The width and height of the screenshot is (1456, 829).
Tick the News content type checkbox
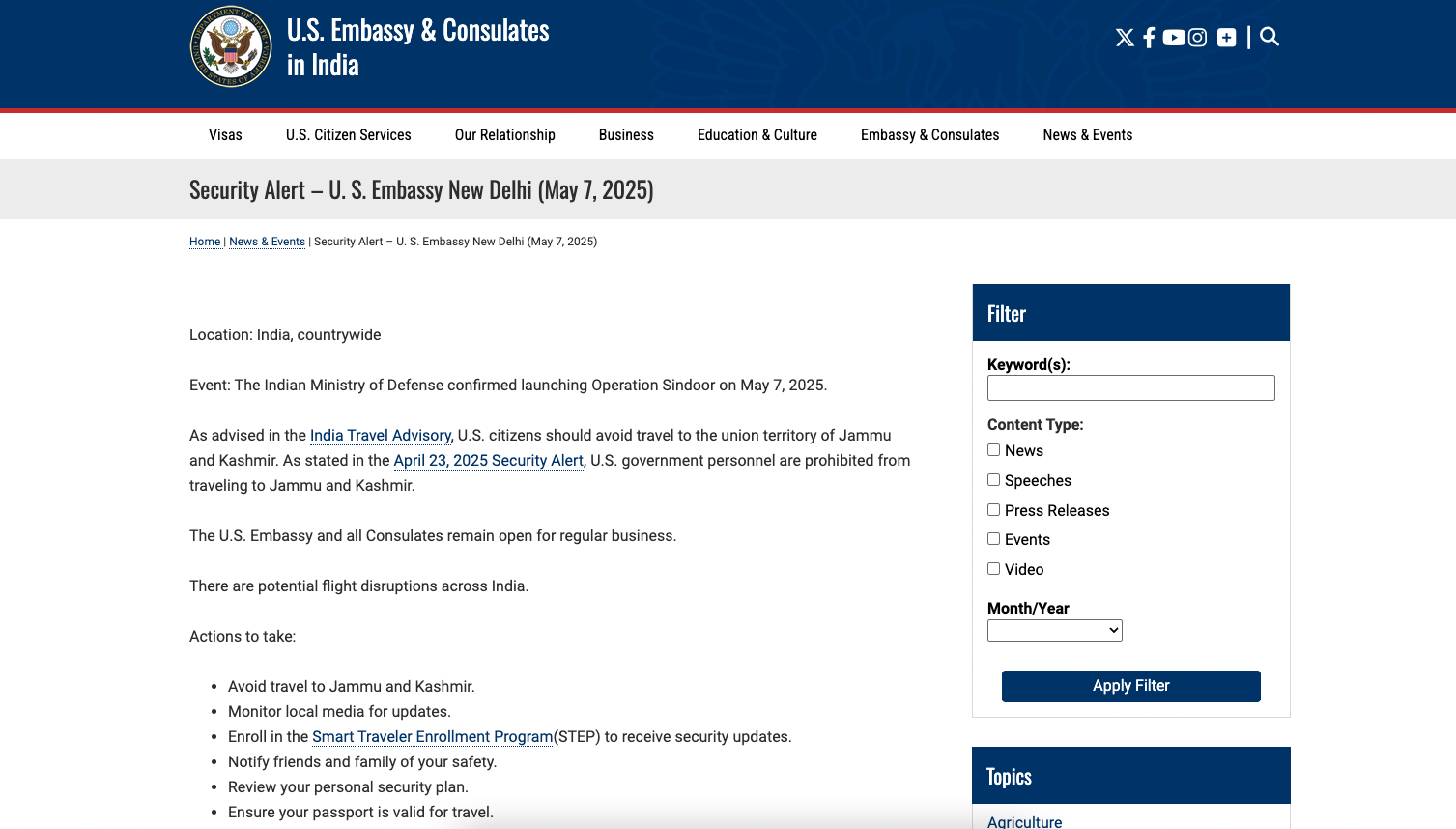[993, 450]
